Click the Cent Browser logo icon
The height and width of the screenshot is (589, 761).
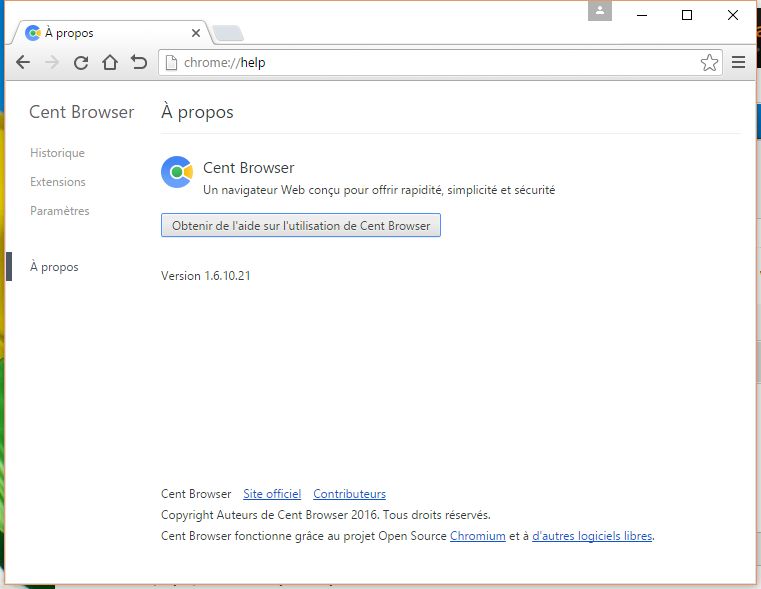[x=177, y=172]
